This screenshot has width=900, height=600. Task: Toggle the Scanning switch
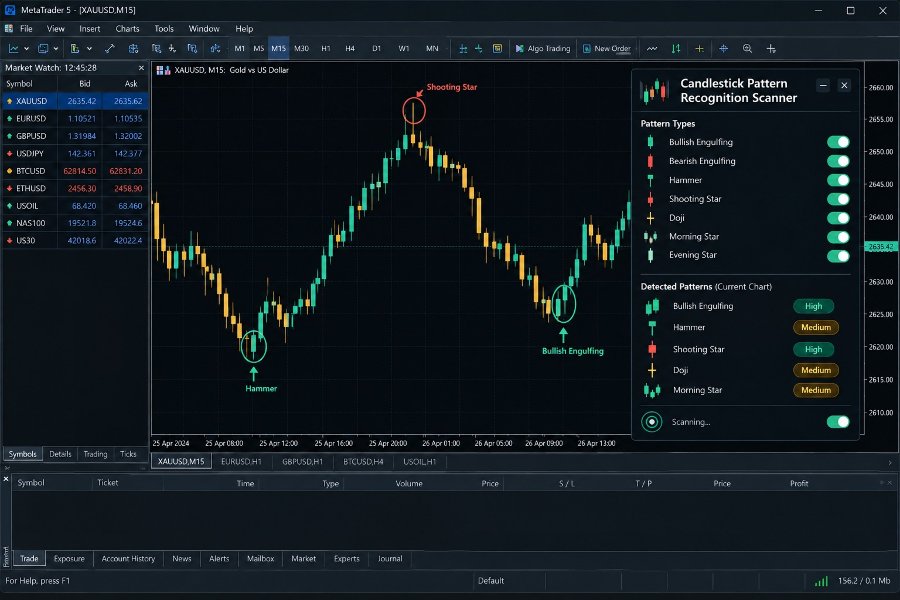(838, 422)
